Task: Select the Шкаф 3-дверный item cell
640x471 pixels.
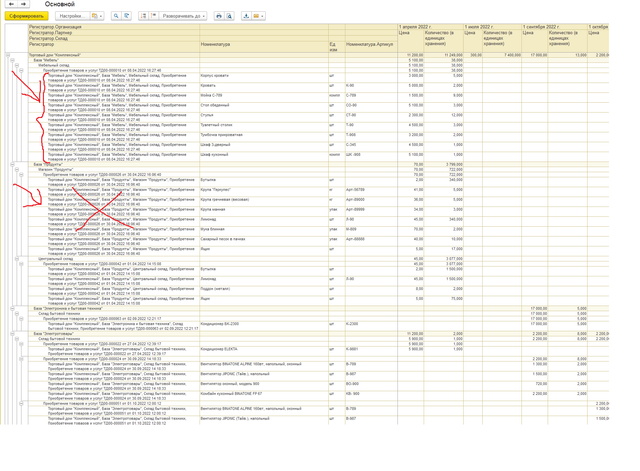Action: (264, 147)
